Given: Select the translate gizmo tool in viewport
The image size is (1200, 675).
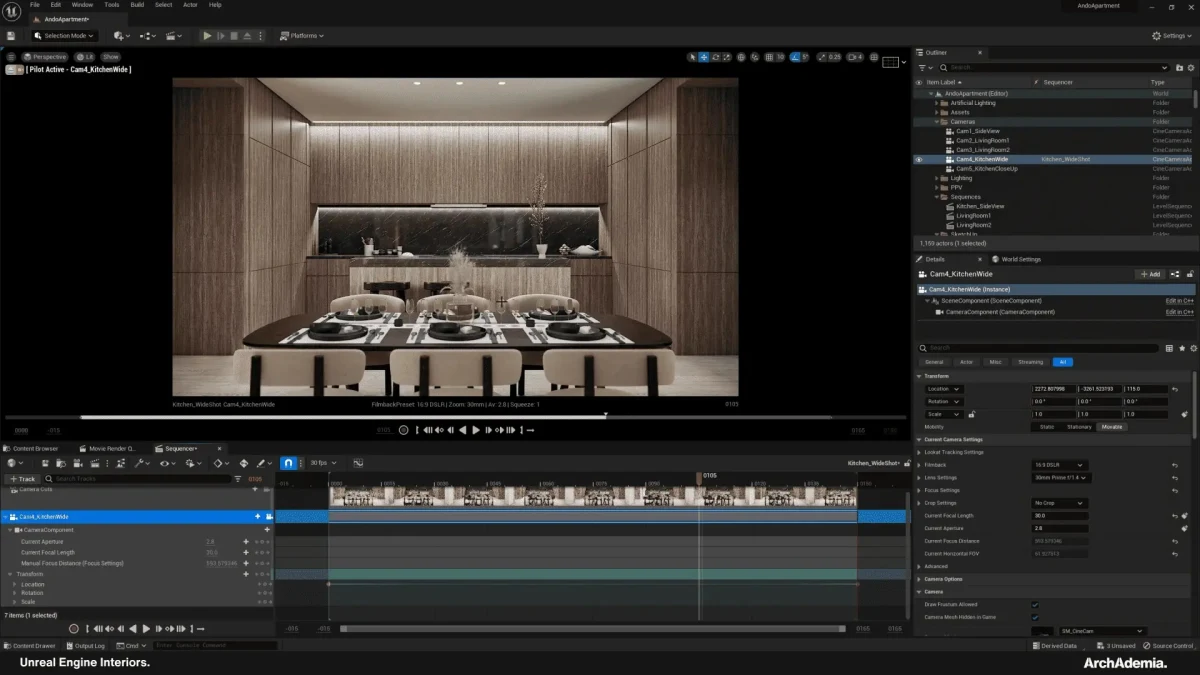Looking at the screenshot, I should 704,58.
